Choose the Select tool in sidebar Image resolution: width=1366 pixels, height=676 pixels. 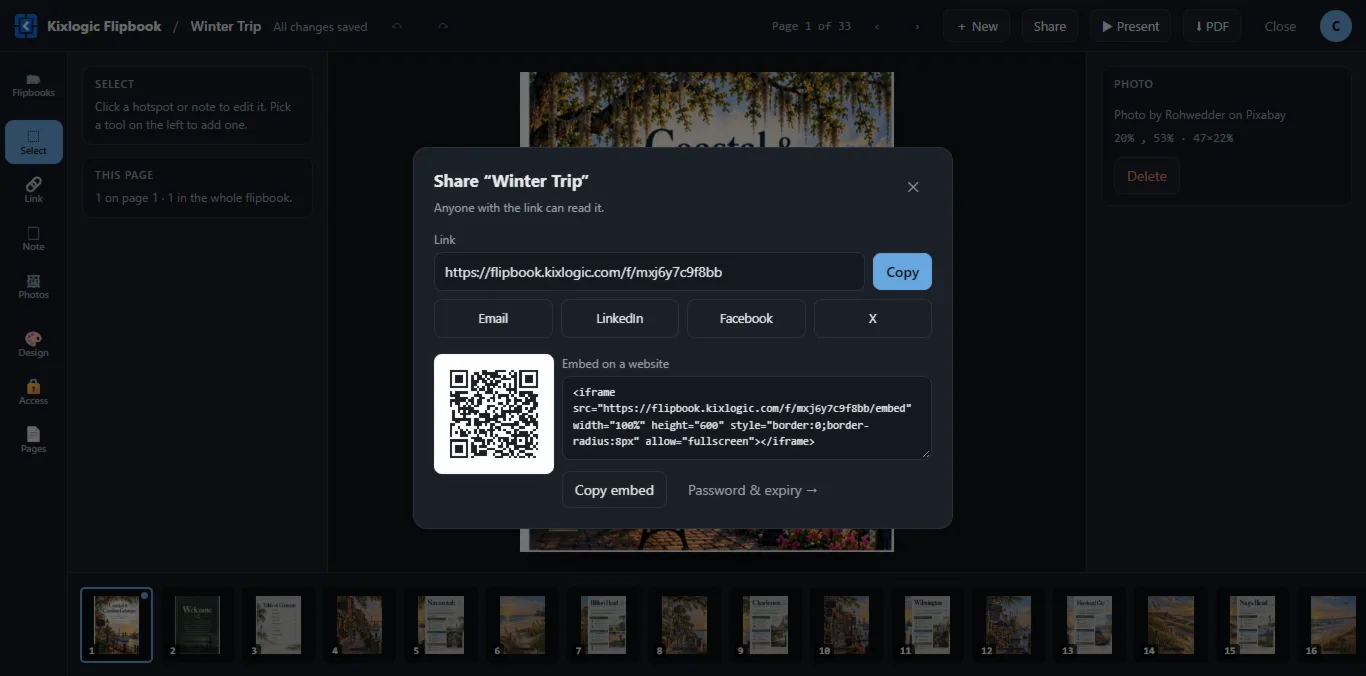(33, 142)
